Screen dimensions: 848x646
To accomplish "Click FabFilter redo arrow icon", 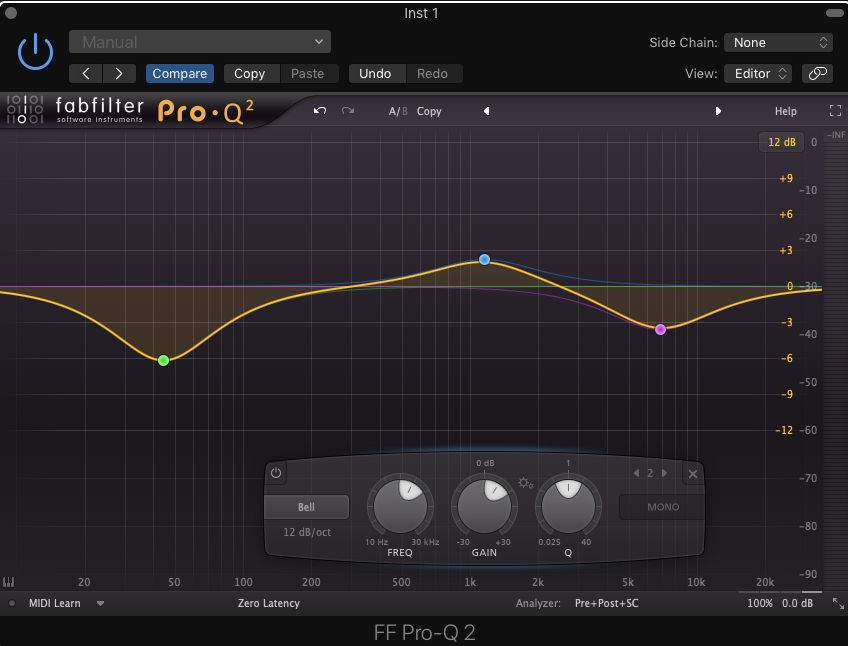I will click(348, 111).
